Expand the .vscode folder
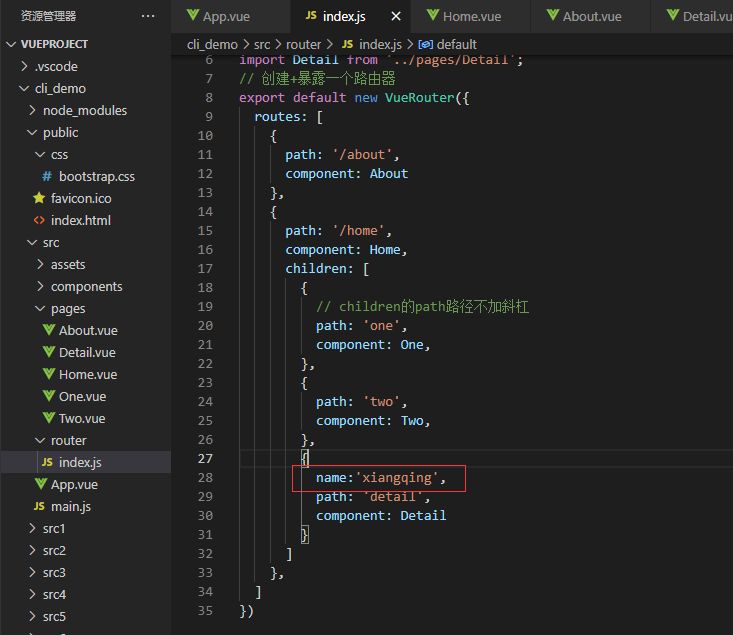733x635 pixels. [24, 66]
